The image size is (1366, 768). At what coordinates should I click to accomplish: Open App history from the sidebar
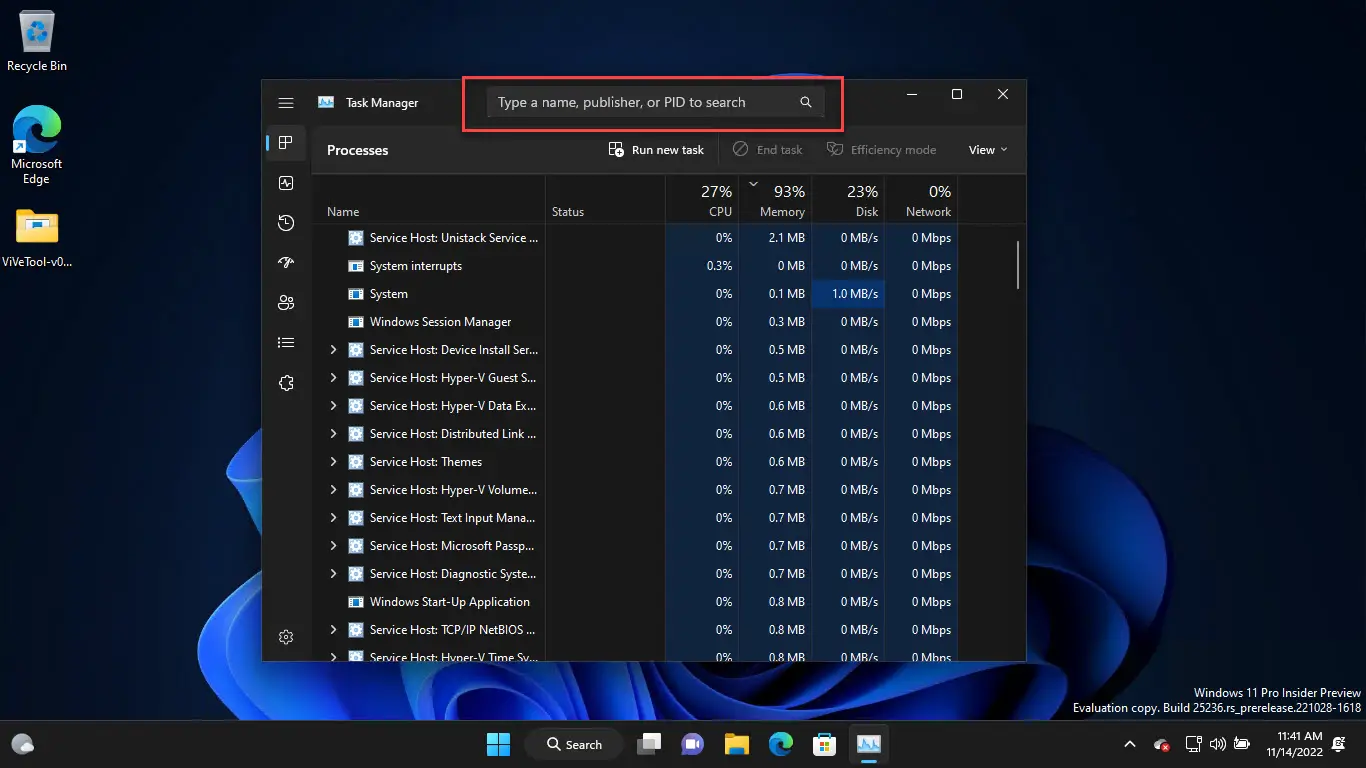tap(286, 223)
